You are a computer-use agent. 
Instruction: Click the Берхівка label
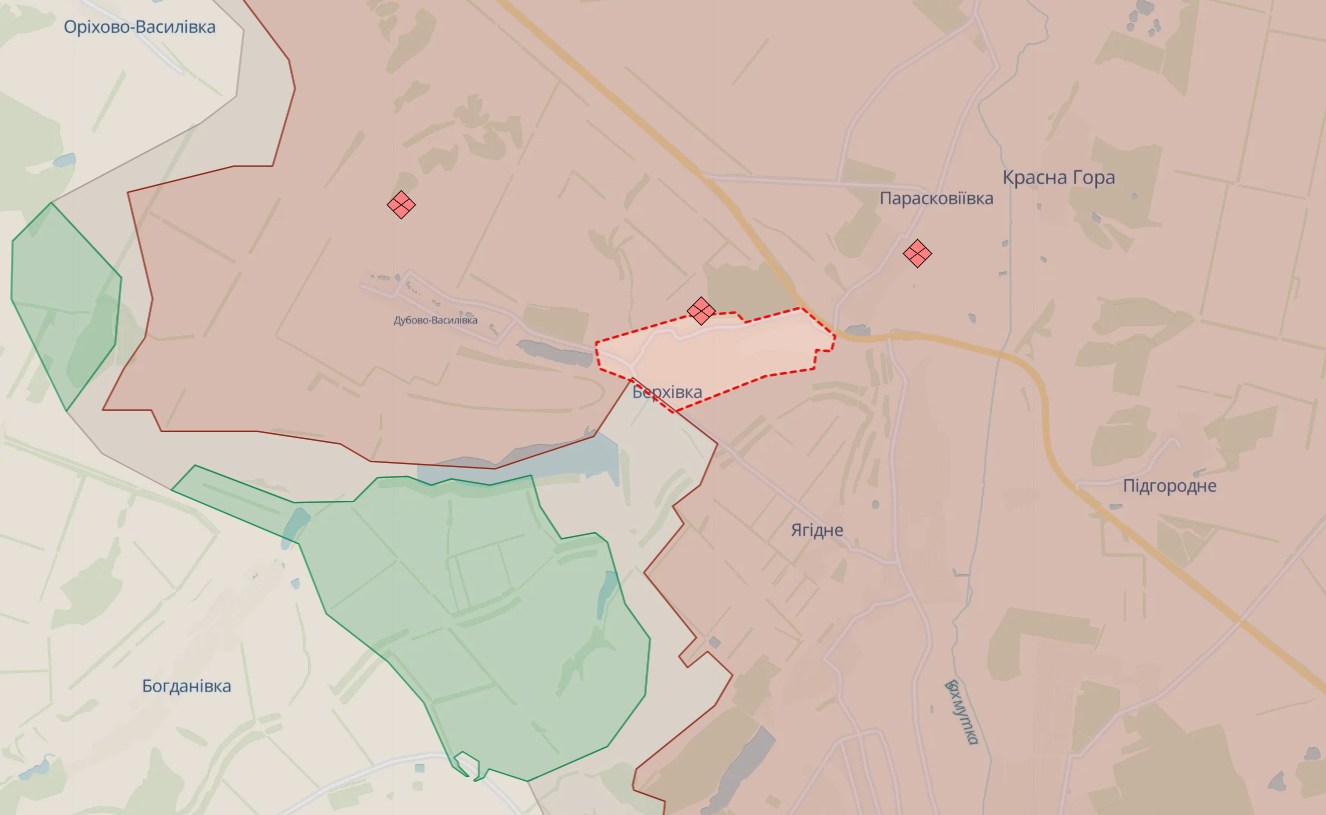(x=667, y=392)
